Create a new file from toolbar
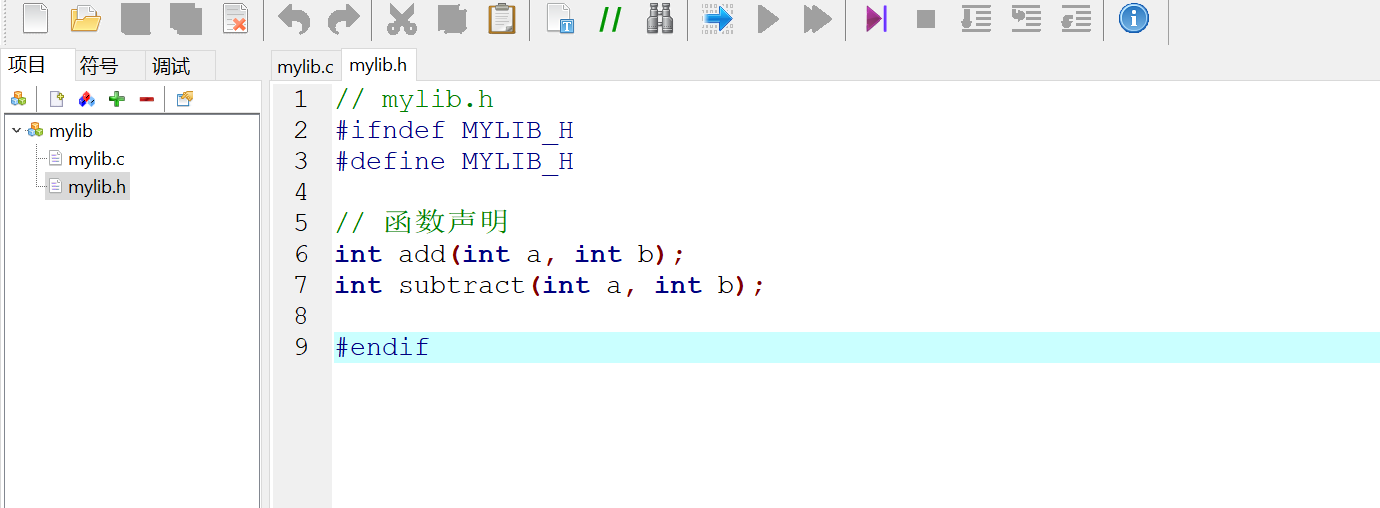 click(x=35, y=18)
